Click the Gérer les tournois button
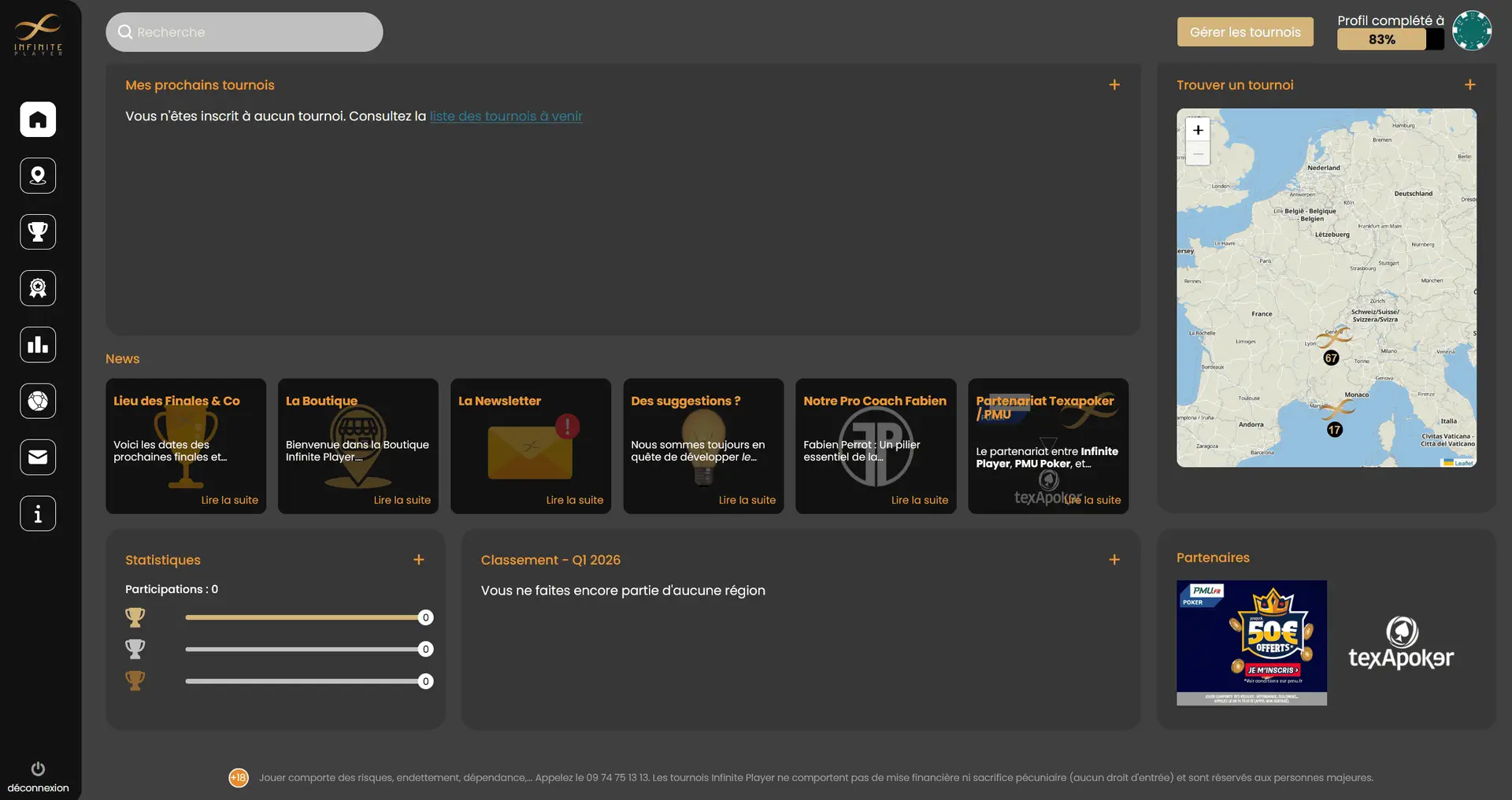 [x=1244, y=32]
